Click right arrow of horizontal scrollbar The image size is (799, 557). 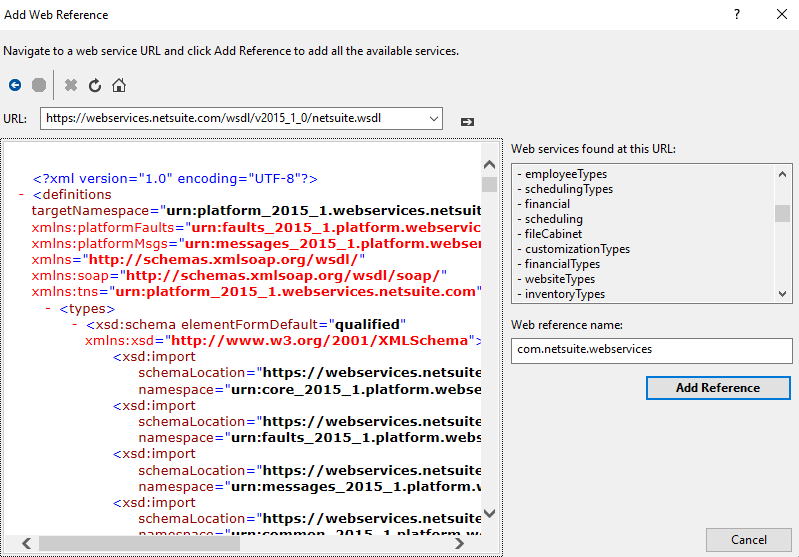click(459, 544)
